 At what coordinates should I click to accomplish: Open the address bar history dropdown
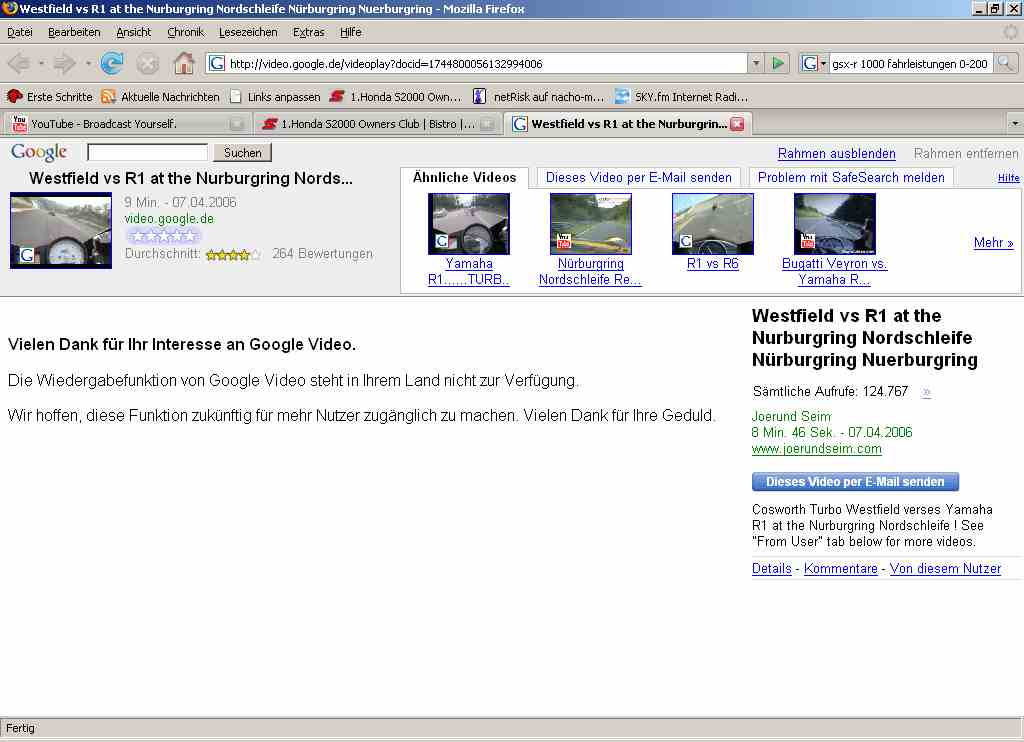pyautogui.click(x=756, y=64)
